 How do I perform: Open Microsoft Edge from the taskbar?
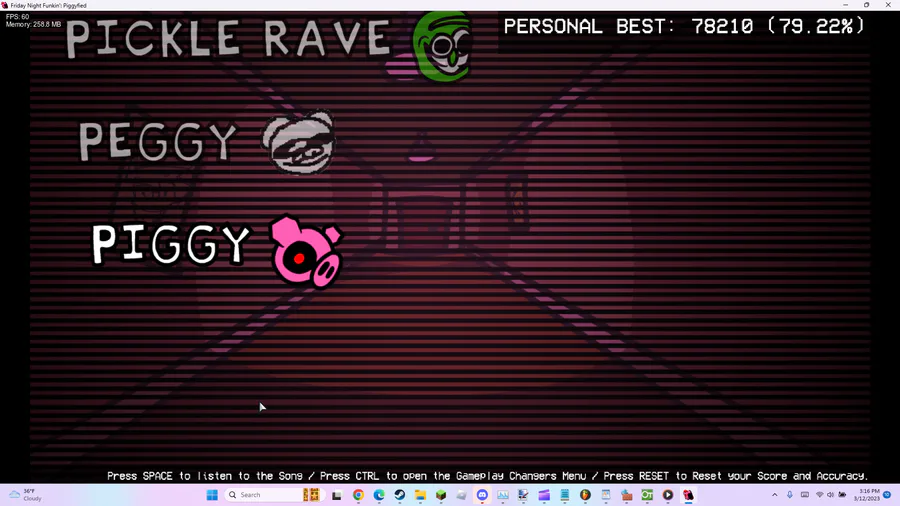(379, 495)
